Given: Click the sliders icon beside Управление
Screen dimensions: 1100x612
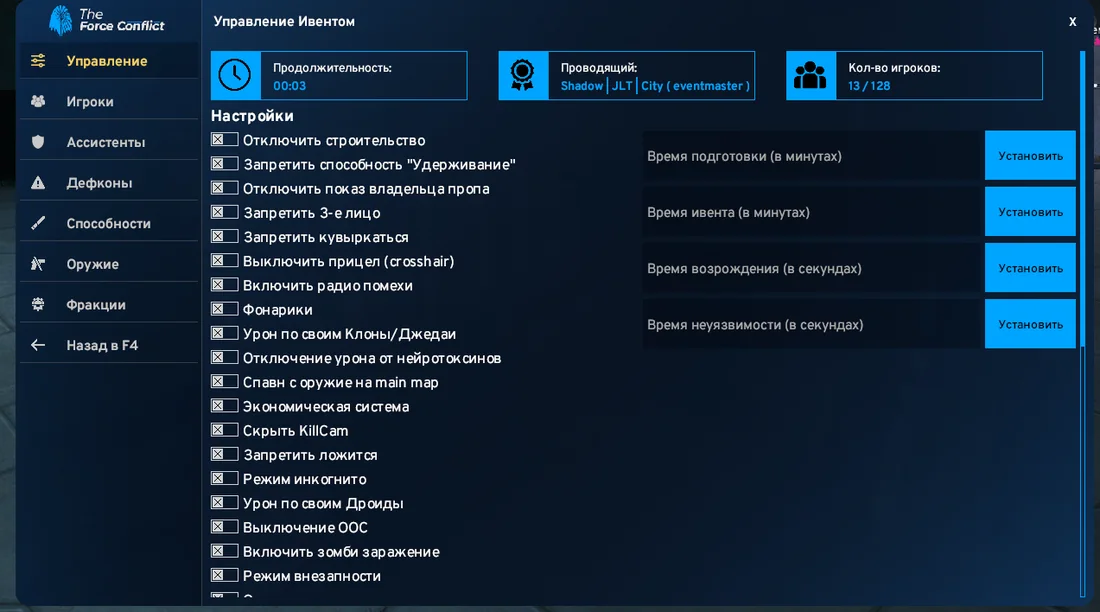Looking at the screenshot, I should [38, 61].
